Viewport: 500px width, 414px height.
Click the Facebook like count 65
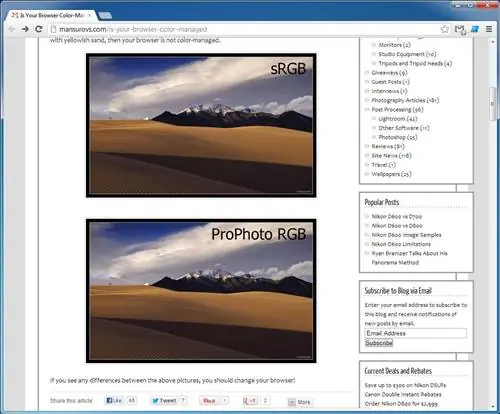132,400
